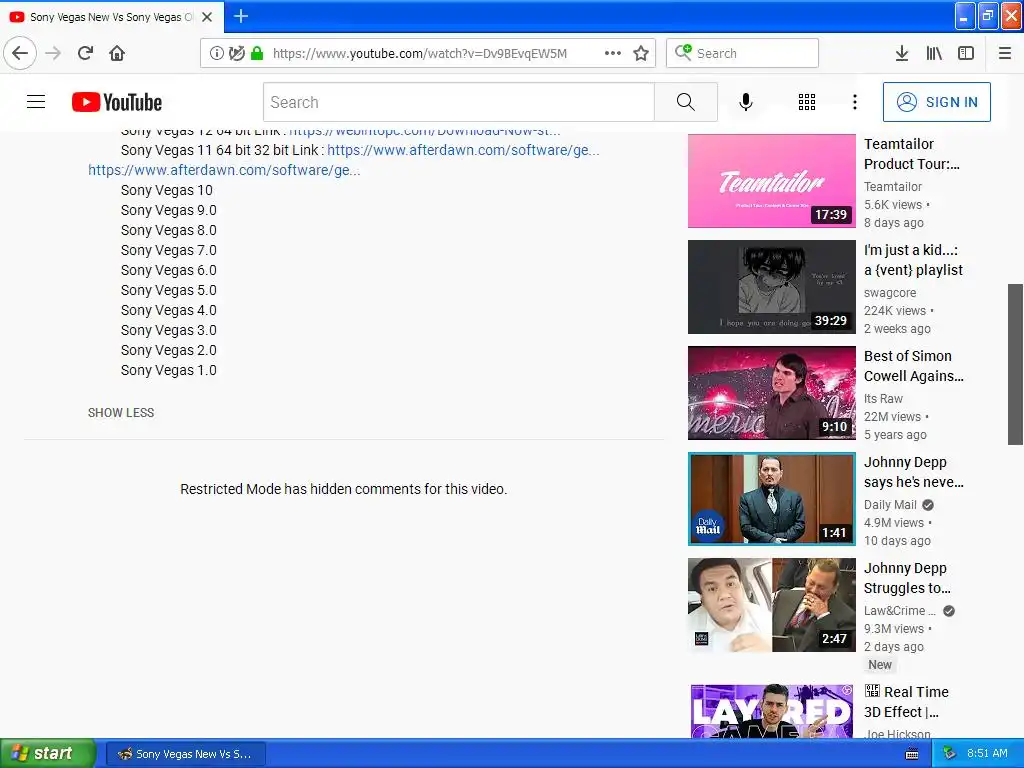
Task: Click the system tray keyboard icon
Action: 912,754
